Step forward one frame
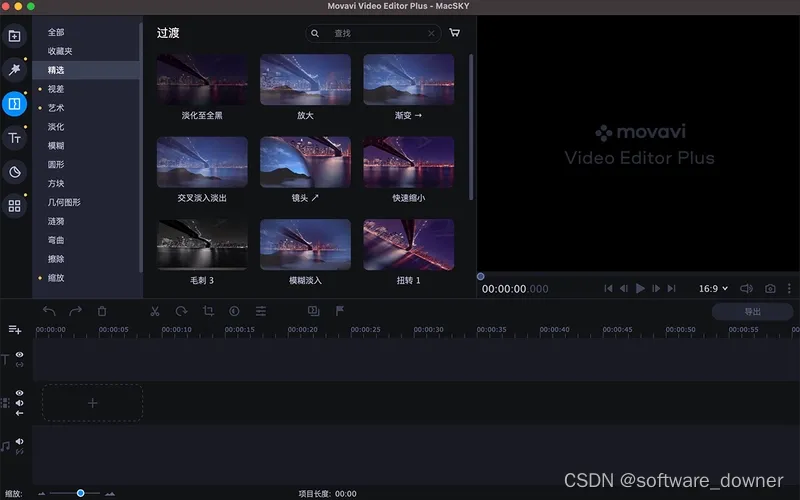The height and width of the screenshot is (500, 800). pos(656,289)
